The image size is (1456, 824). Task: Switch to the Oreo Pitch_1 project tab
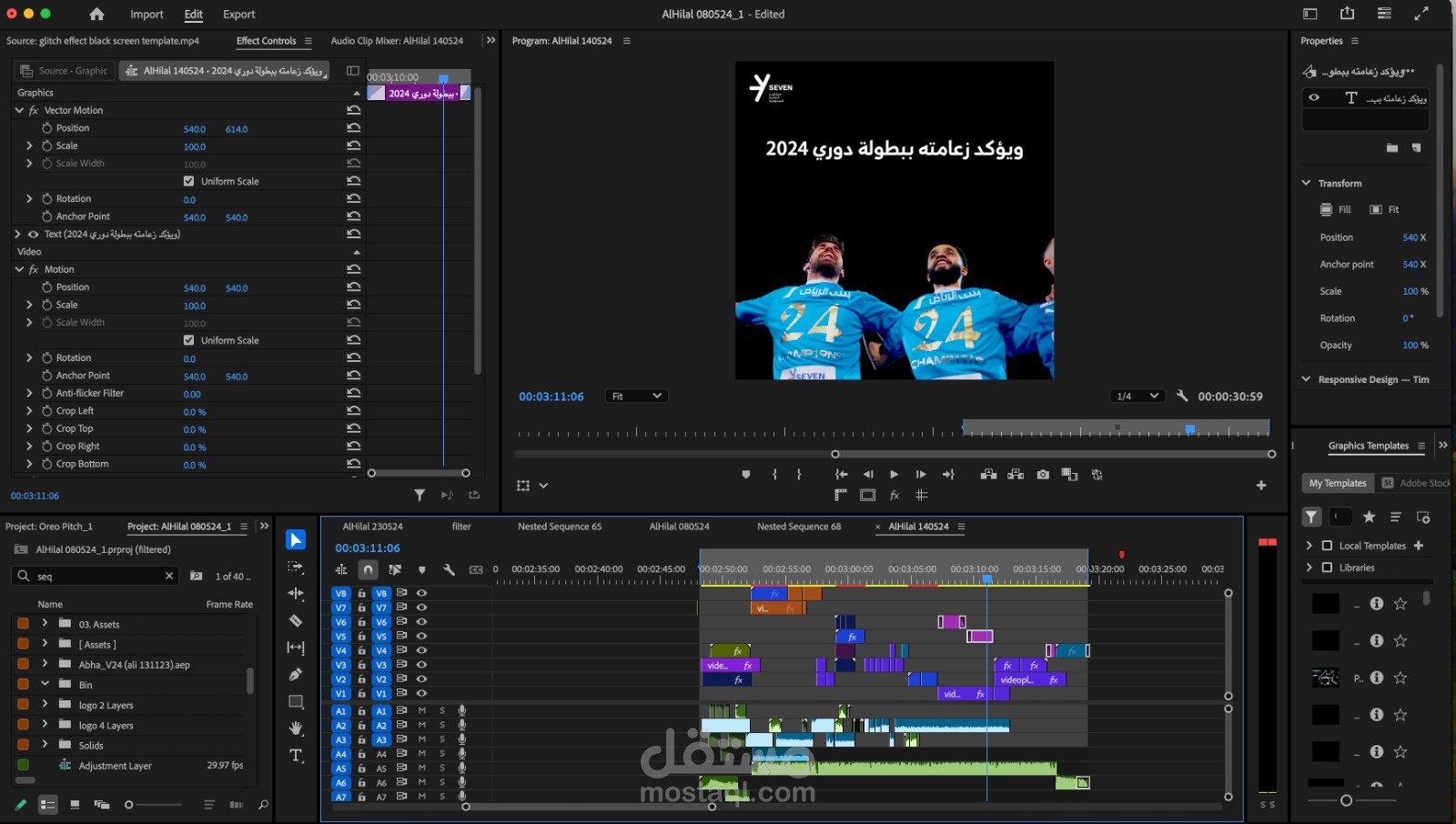pos(49,527)
